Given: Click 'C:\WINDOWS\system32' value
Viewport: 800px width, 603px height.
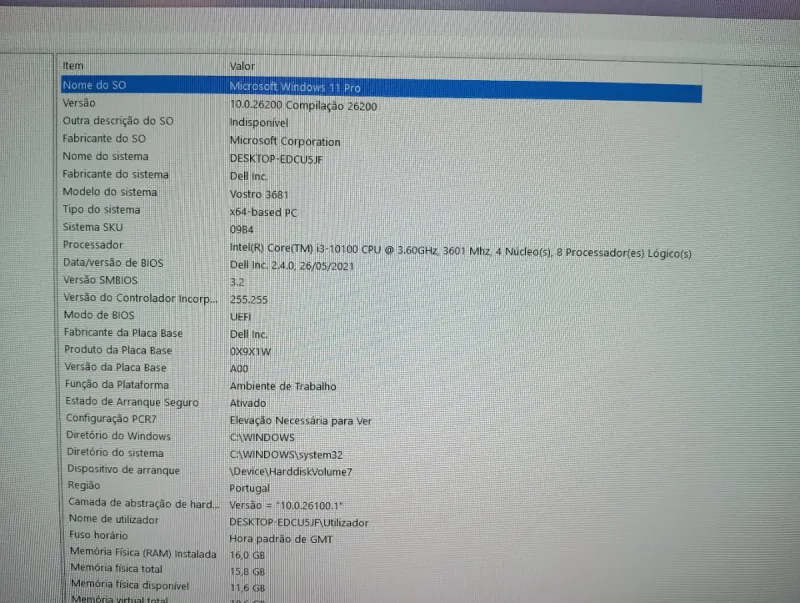Looking at the screenshot, I should (x=286, y=455).
